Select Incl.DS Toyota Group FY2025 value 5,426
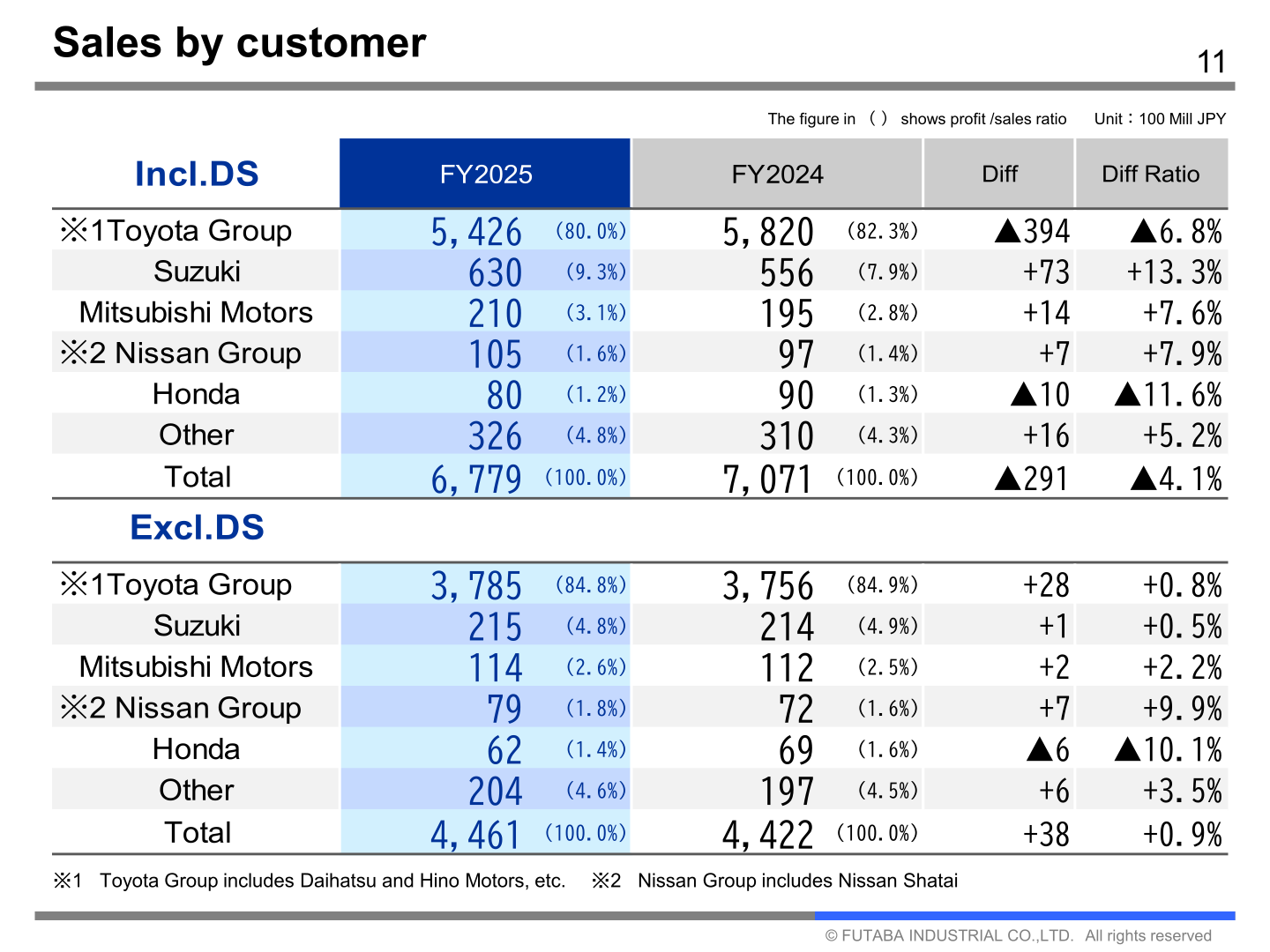1270x952 pixels. pyautogui.click(x=476, y=232)
